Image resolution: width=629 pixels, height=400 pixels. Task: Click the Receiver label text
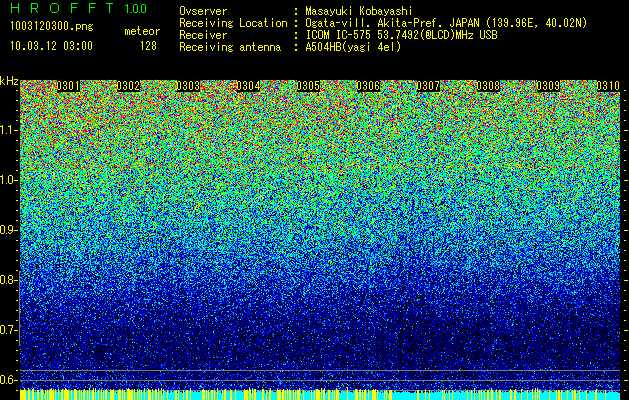tap(203, 35)
